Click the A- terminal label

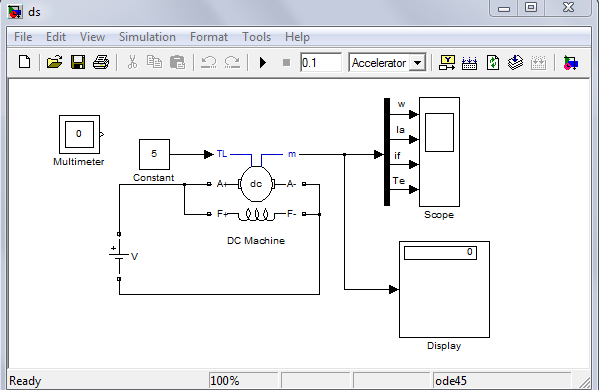291,184
